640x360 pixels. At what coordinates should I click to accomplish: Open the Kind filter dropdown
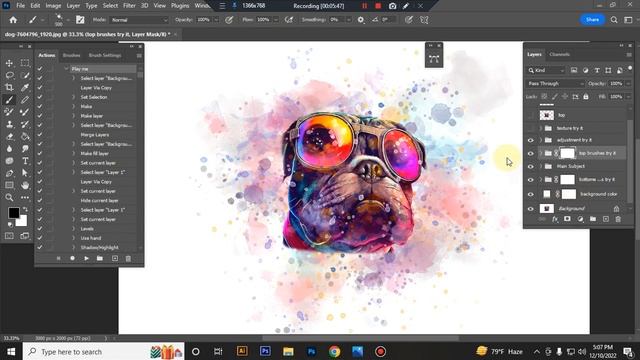546,70
